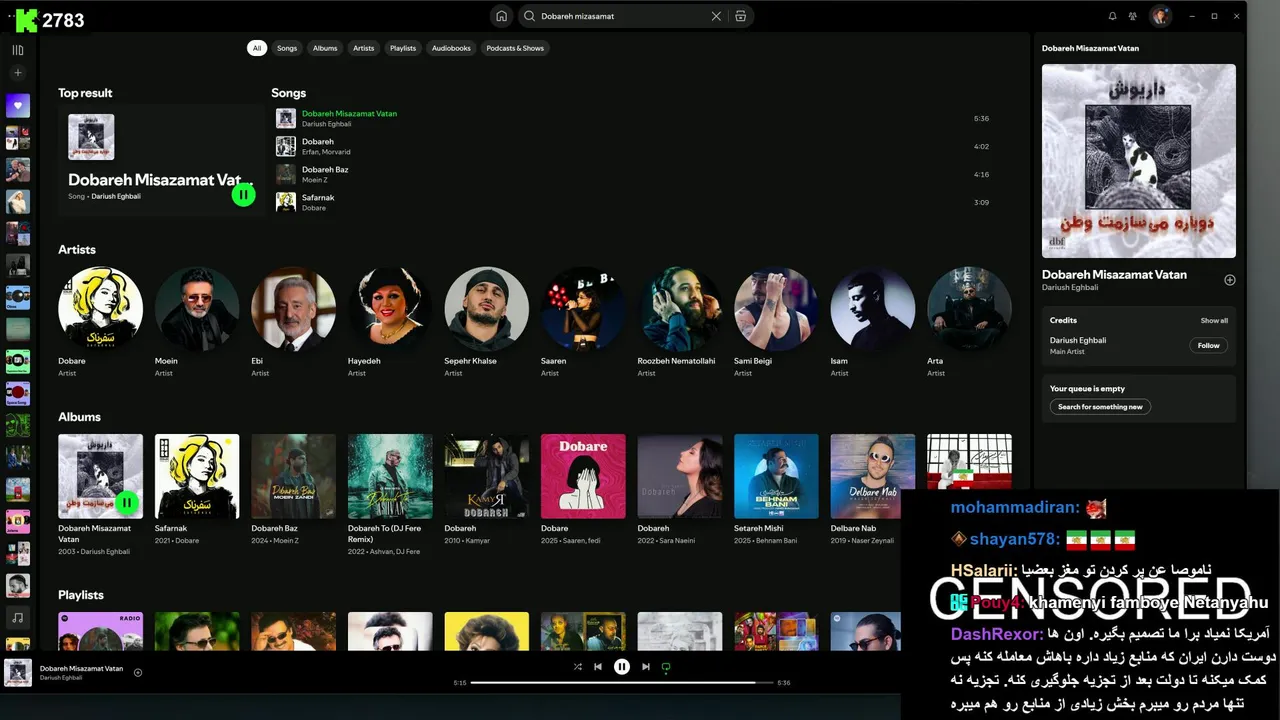Open album Dobareh by Sara Naeini
1280x720 pixels.
click(x=680, y=476)
